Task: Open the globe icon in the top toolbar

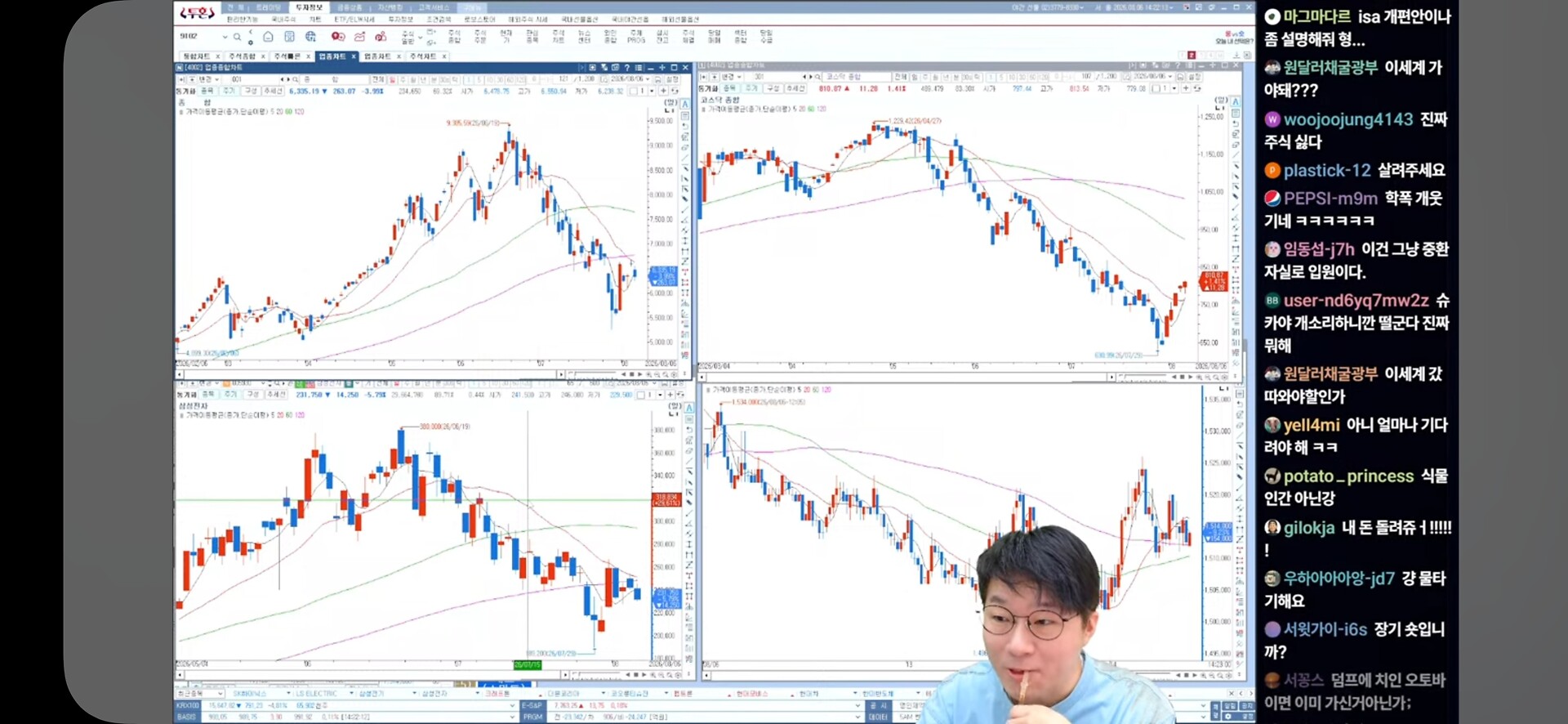Action: [x=310, y=37]
